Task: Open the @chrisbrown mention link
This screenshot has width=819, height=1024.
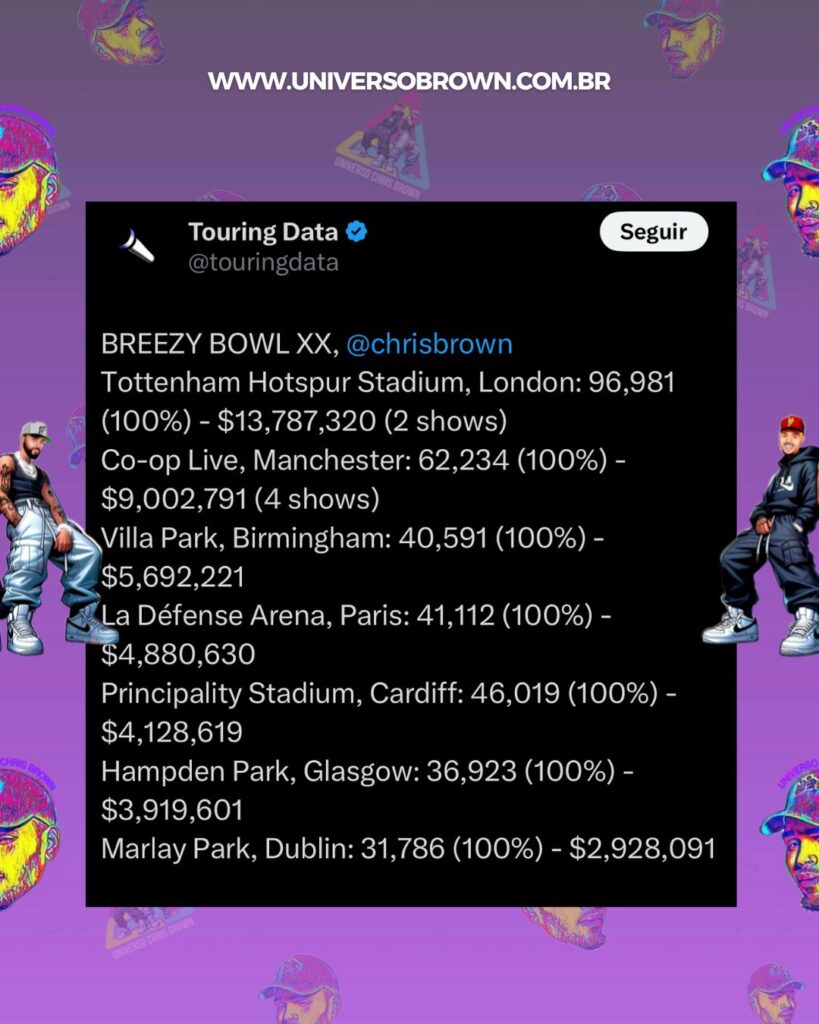Action: click(x=429, y=344)
